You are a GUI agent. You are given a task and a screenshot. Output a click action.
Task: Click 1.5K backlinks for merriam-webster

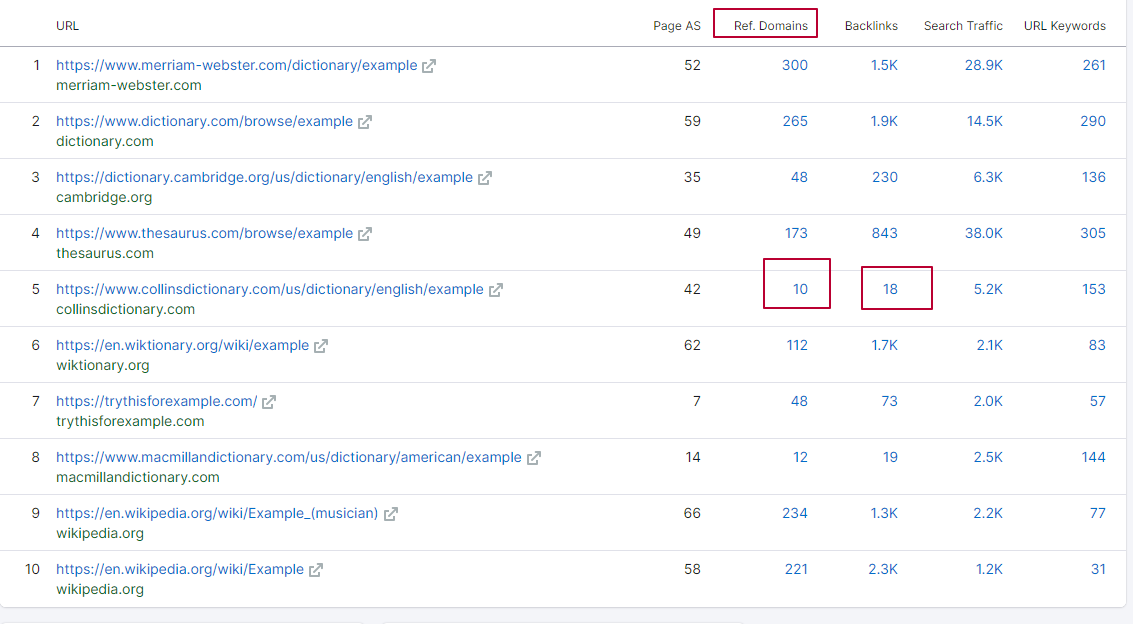[x=884, y=65]
